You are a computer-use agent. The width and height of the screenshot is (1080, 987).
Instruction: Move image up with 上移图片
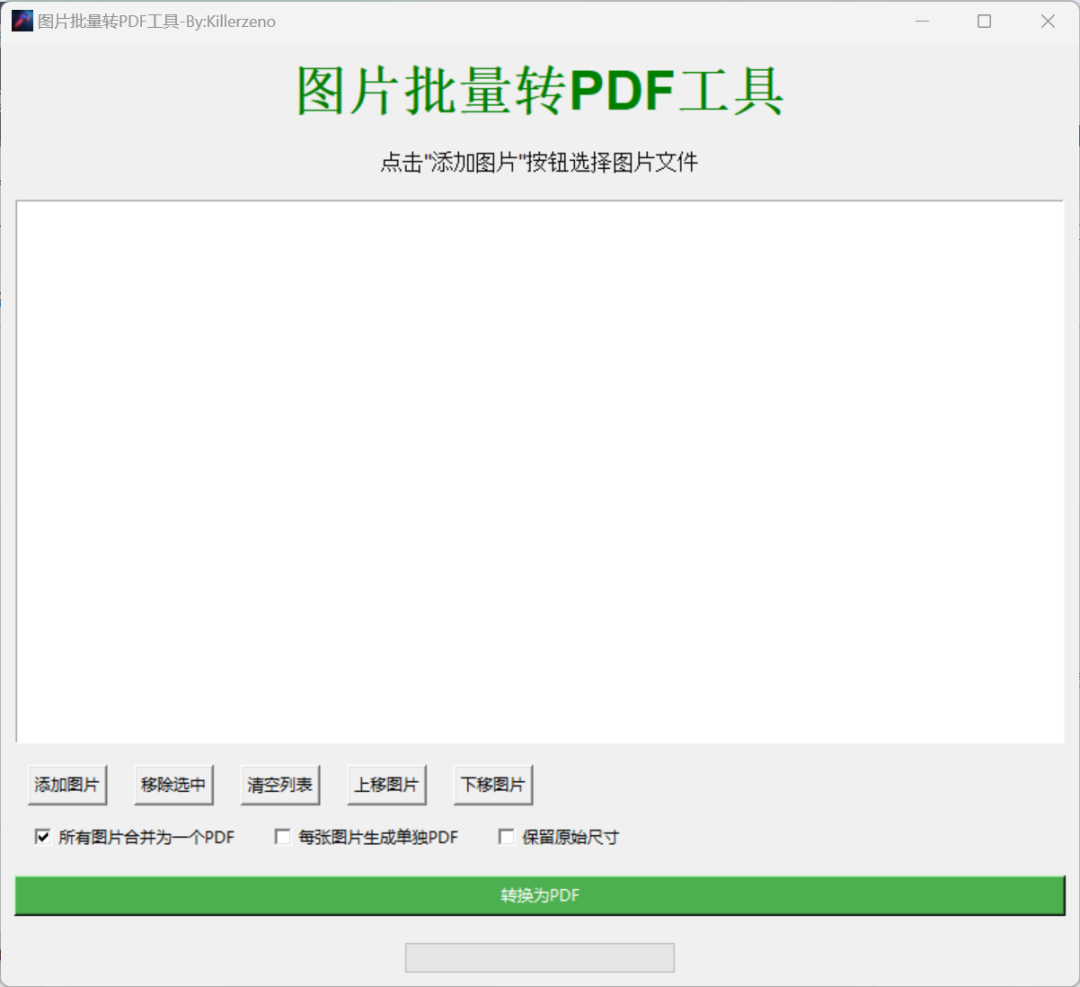[386, 785]
